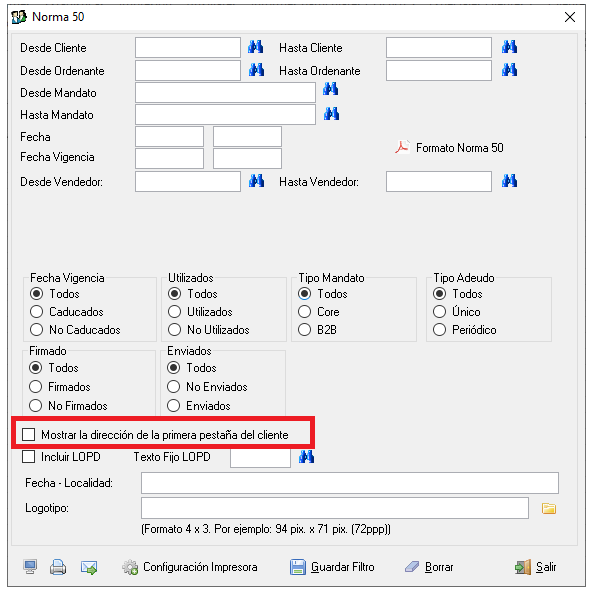Click Guardar Filtro button
The height and width of the screenshot is (590, 591).
[x=332, y=567]
